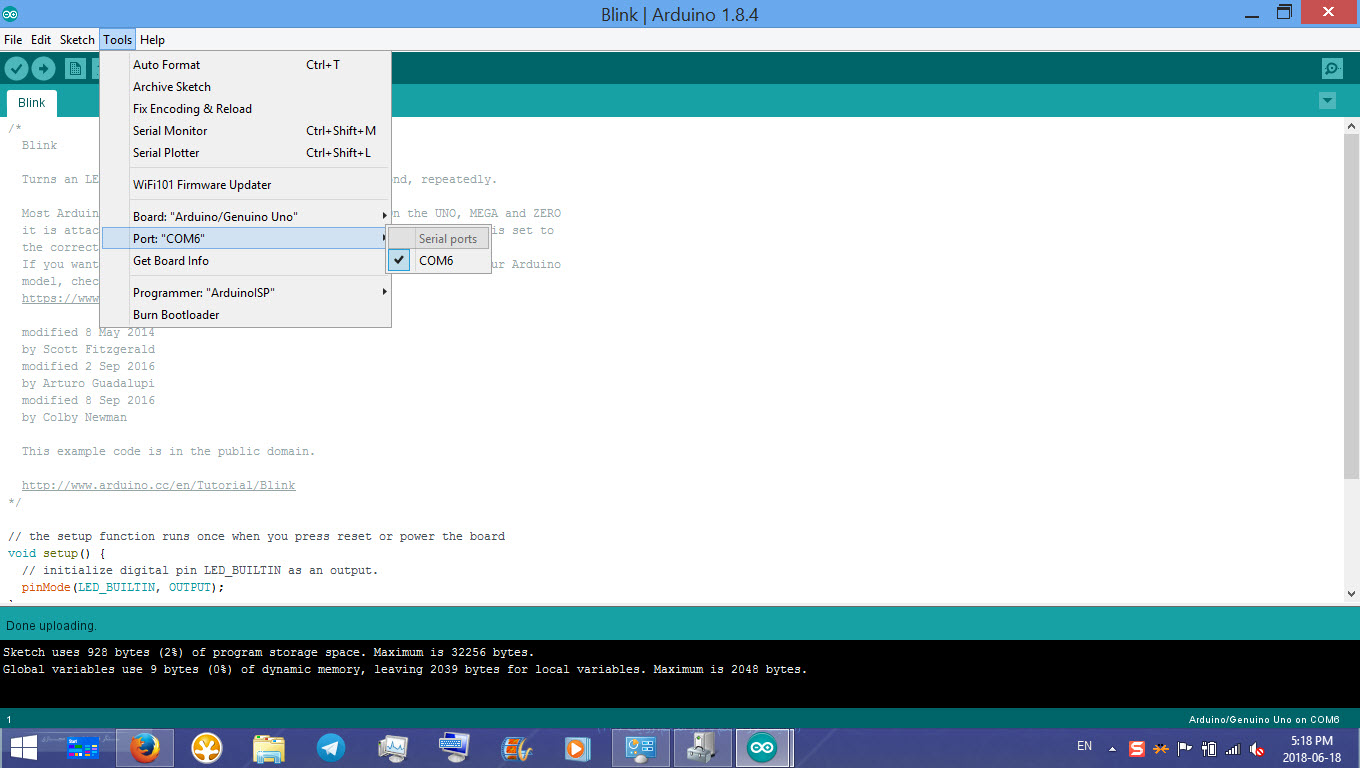Screen dimensions: 1360x768
Task: Open the tab options dropdown arrow
Action: click(x=1327, y=101)
